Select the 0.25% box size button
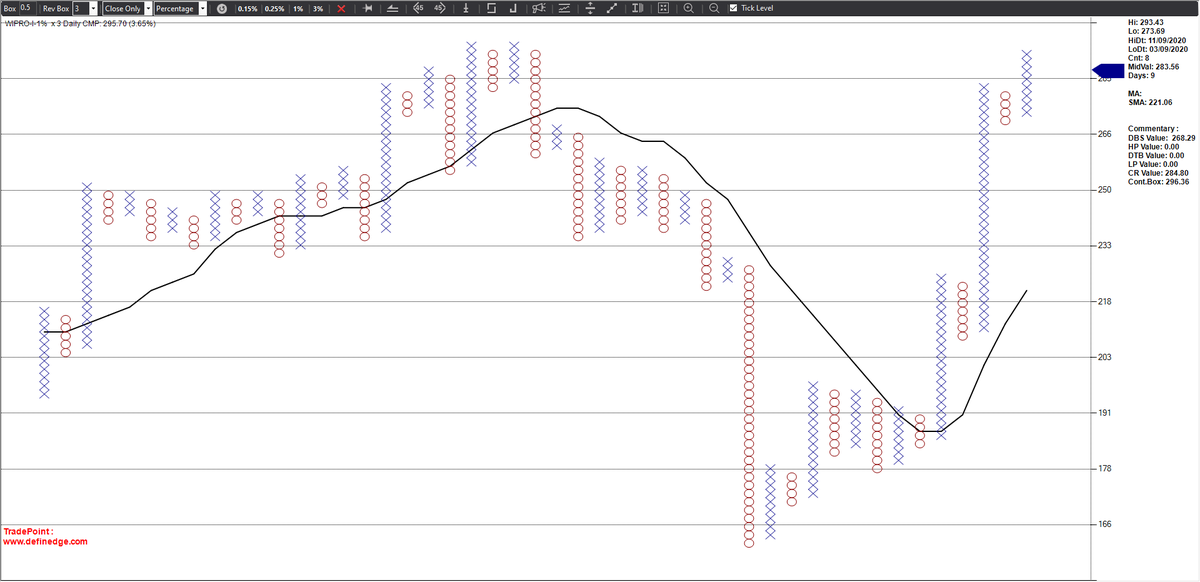The width and height of the screenshot is (1200, 582). pos(275,8)
